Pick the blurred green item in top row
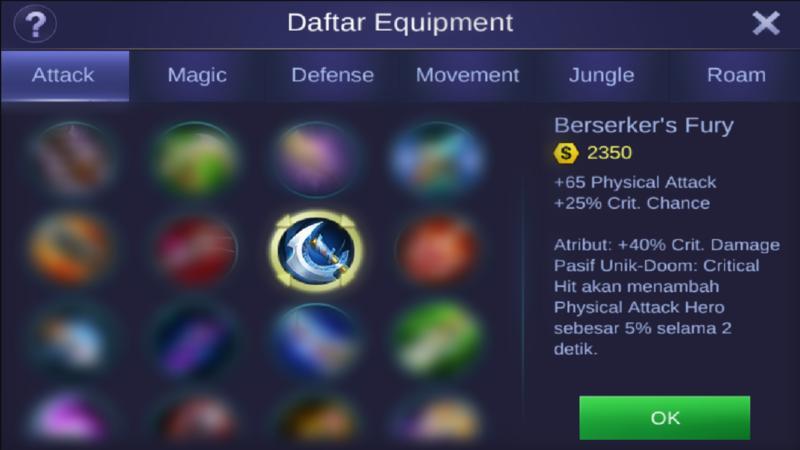The image size is (800, 450). [x=195, y=159]
